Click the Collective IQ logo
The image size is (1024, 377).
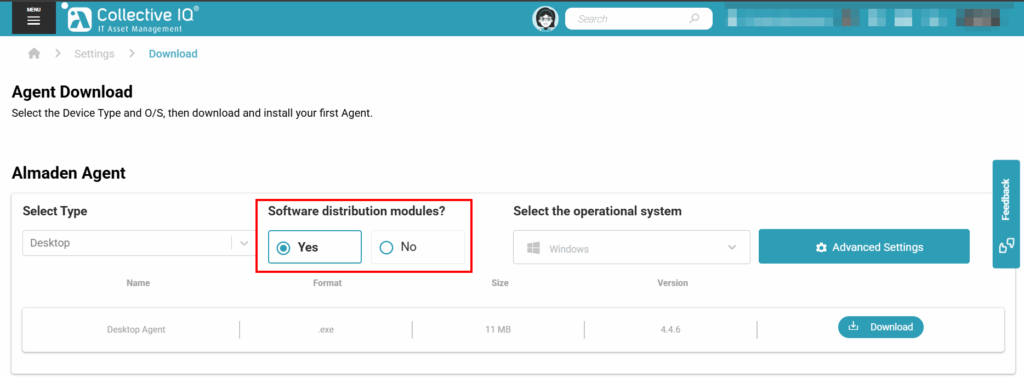click(131, 18)
